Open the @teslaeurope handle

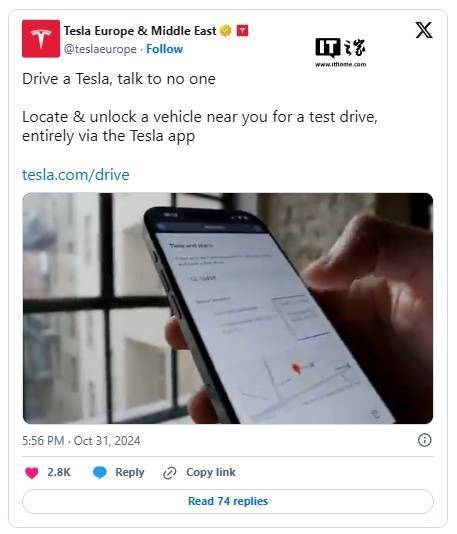coord(100,49)
